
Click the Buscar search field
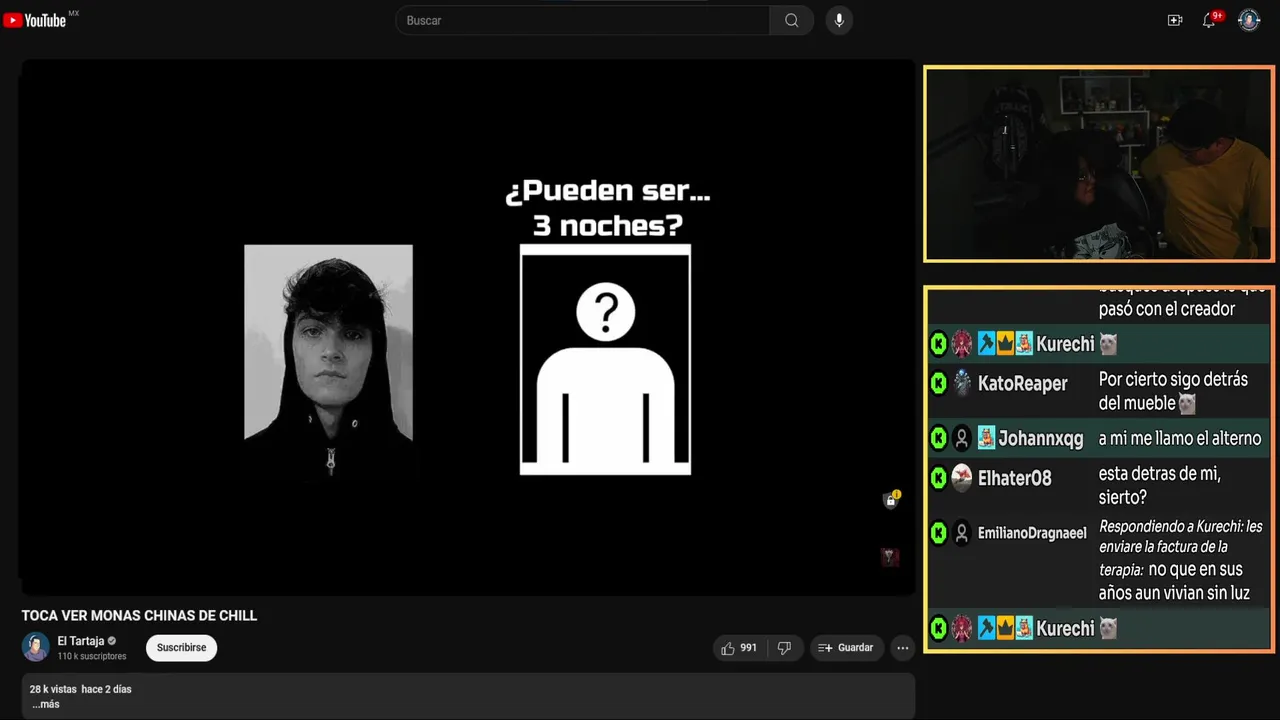tap(583, 20)
